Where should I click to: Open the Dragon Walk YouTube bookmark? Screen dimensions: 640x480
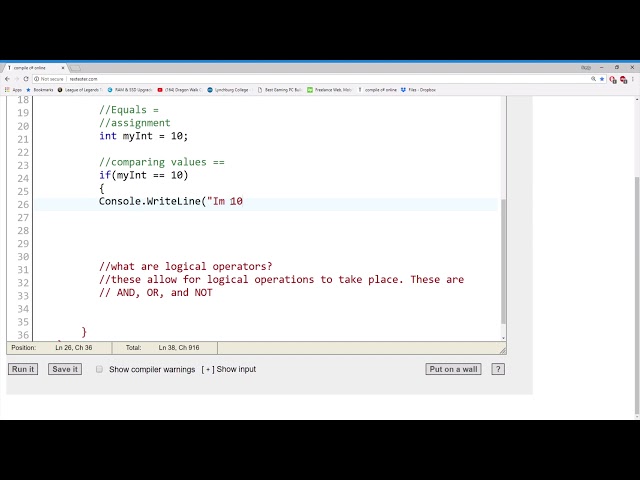[x=180, y=90]
